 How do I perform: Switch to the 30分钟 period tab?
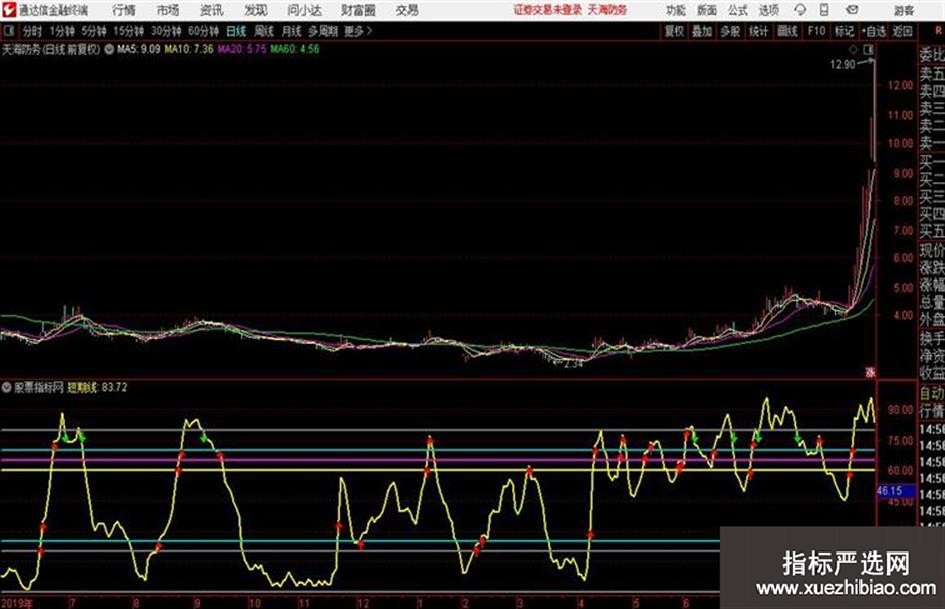click(x=166, y=31)
